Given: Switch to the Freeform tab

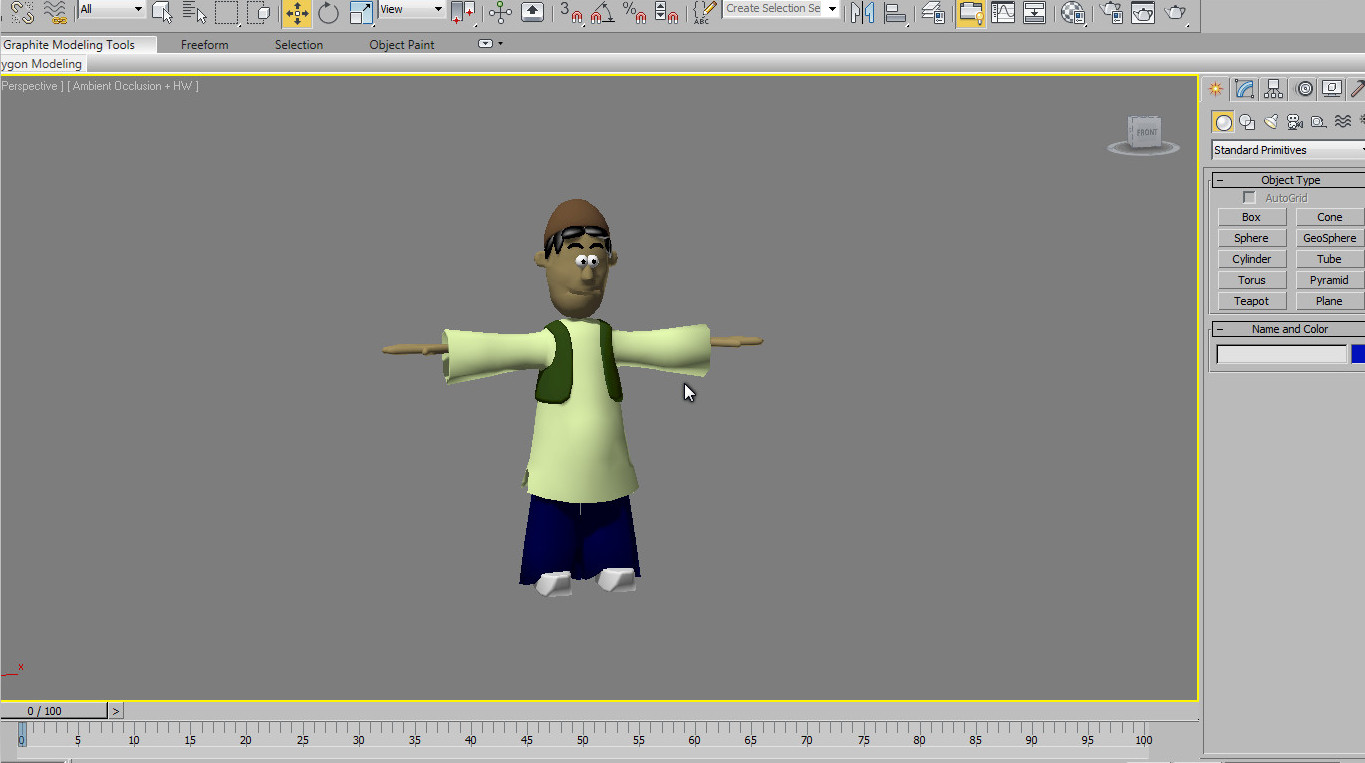Looking at the screenshot, I should (x=205, y=45).
